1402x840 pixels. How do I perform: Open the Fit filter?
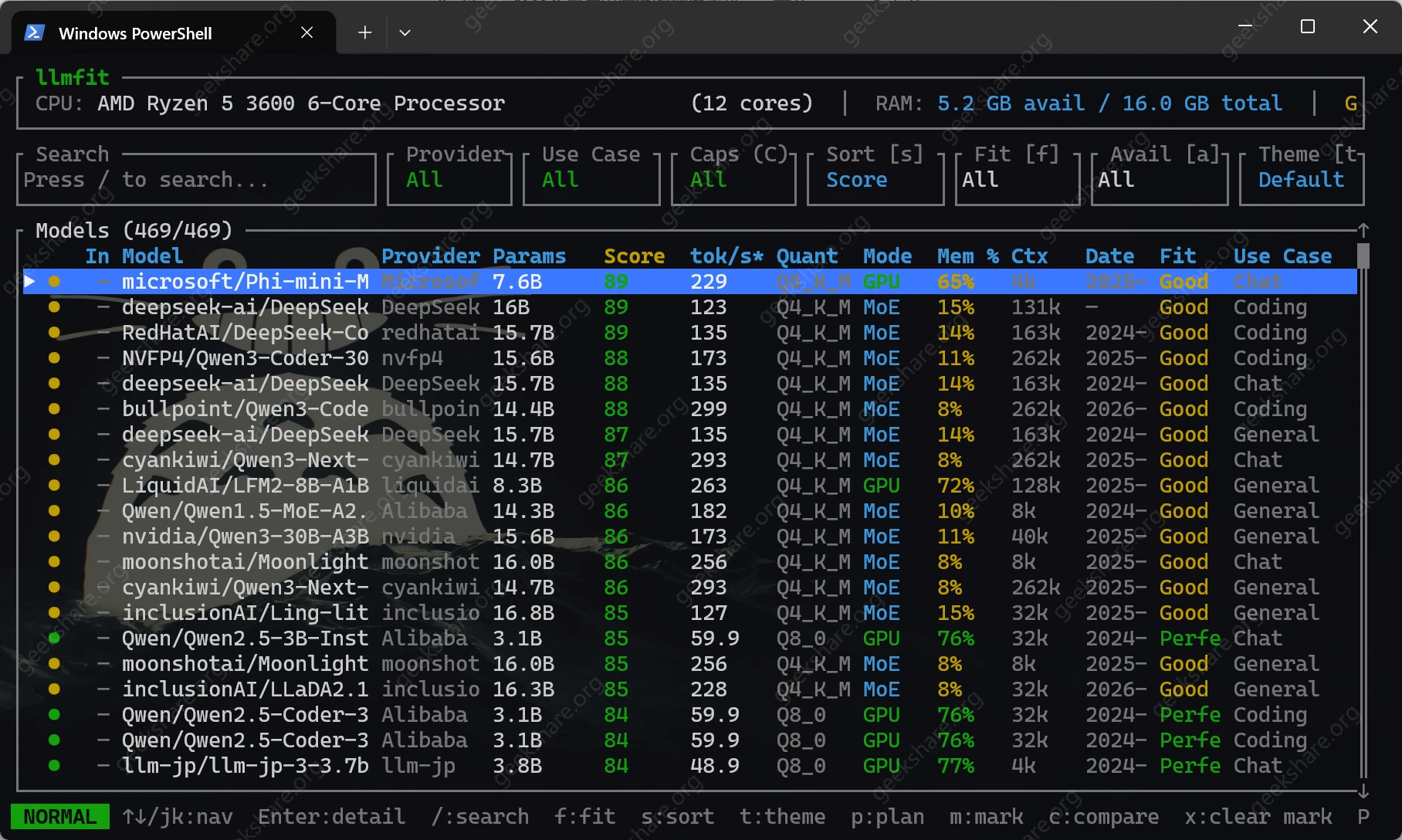(x=1018, y=179)
